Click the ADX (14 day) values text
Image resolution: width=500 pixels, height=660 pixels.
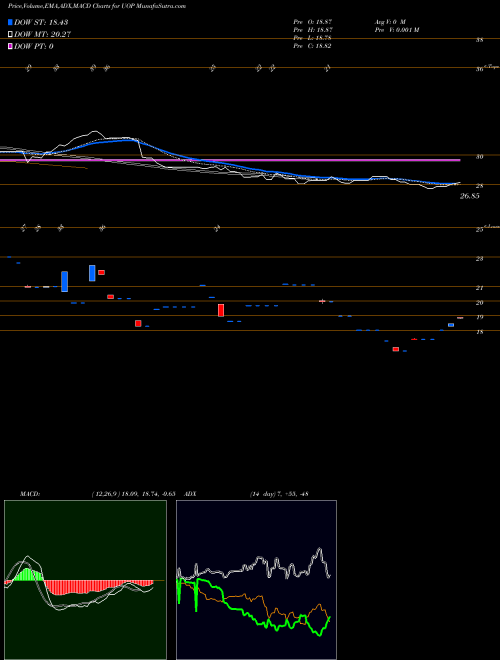(x=279, y=494)
